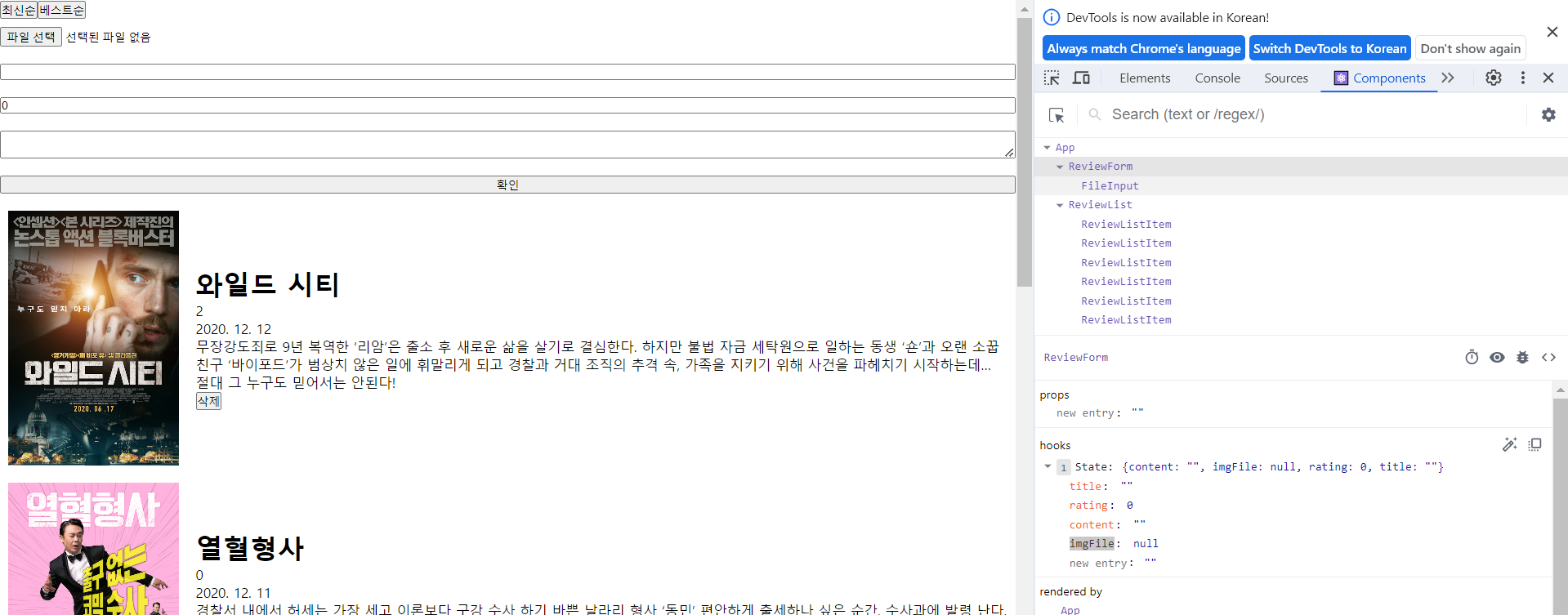Click the page vertical scrollbar thumb
The image size is (1568, 615).
pos(1025,152)
